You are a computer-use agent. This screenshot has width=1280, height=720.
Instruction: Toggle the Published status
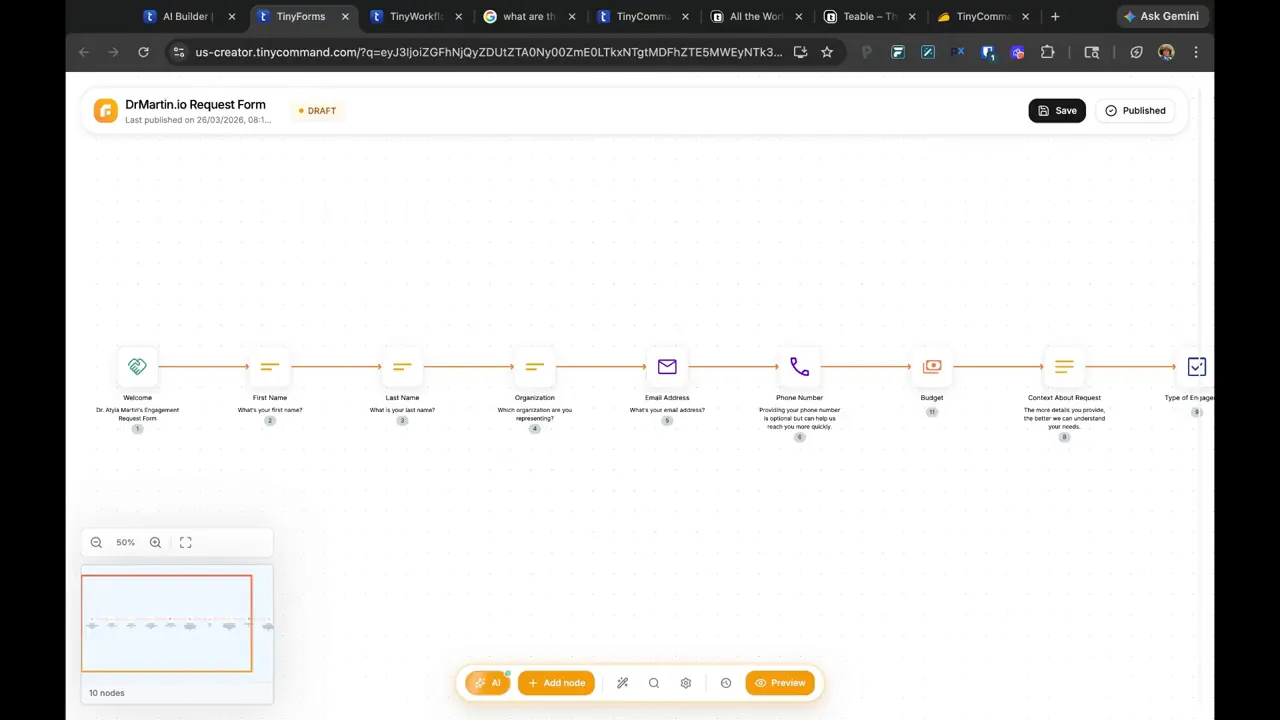(1135, 110)
